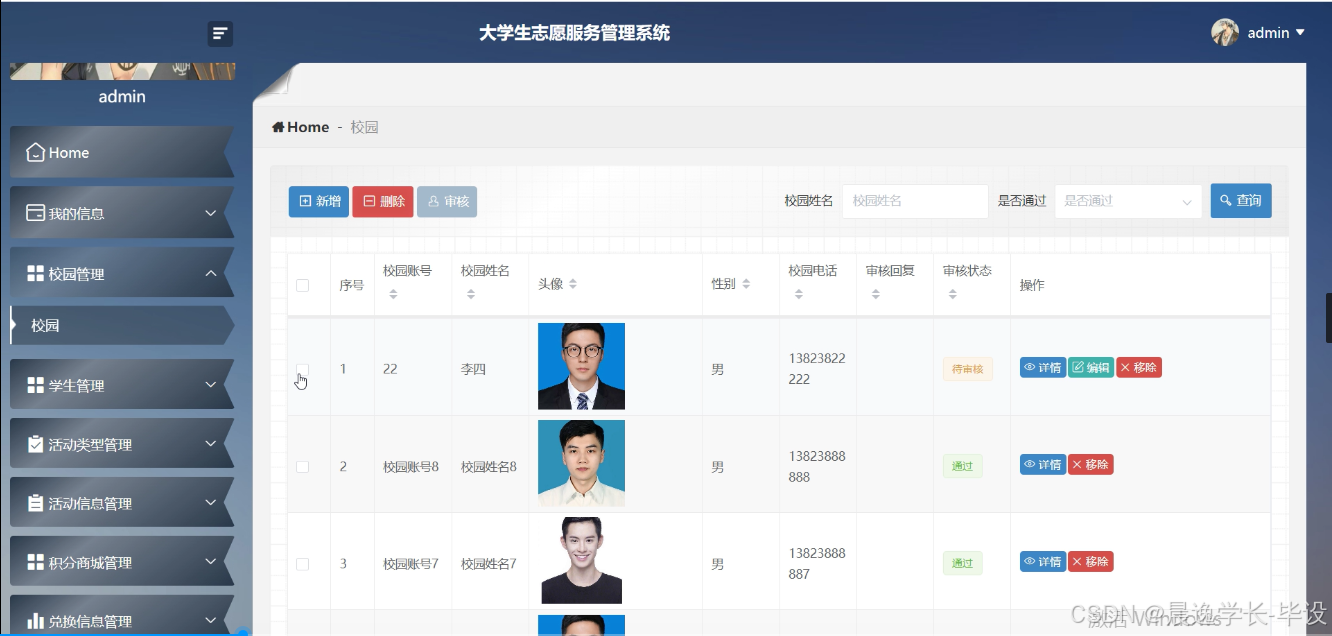1332x636 pixels.
Task: Click 移除 for 校园姓名8
Action: (1091, 465)
